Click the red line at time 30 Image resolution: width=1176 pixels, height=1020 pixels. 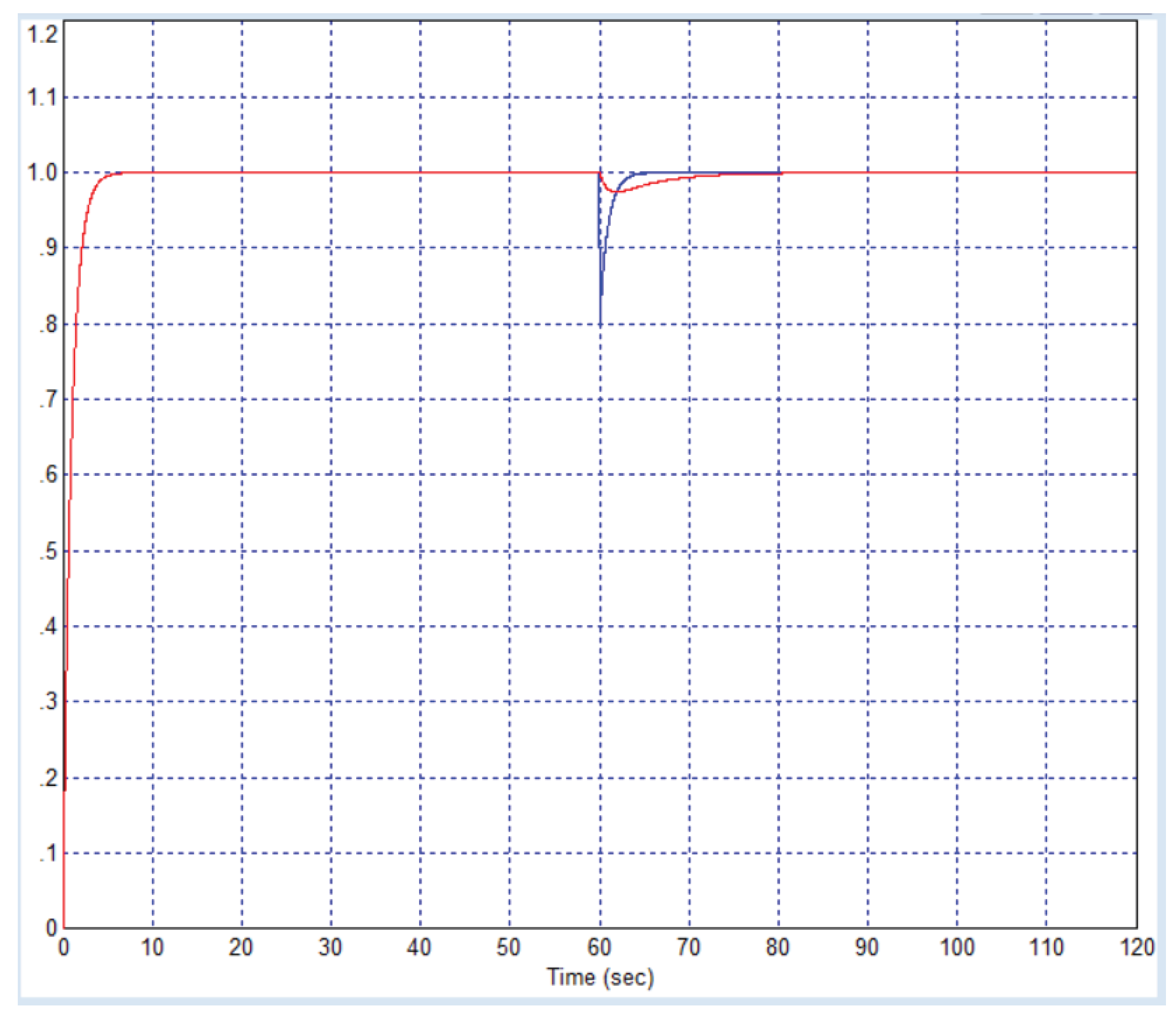(331, 173)
